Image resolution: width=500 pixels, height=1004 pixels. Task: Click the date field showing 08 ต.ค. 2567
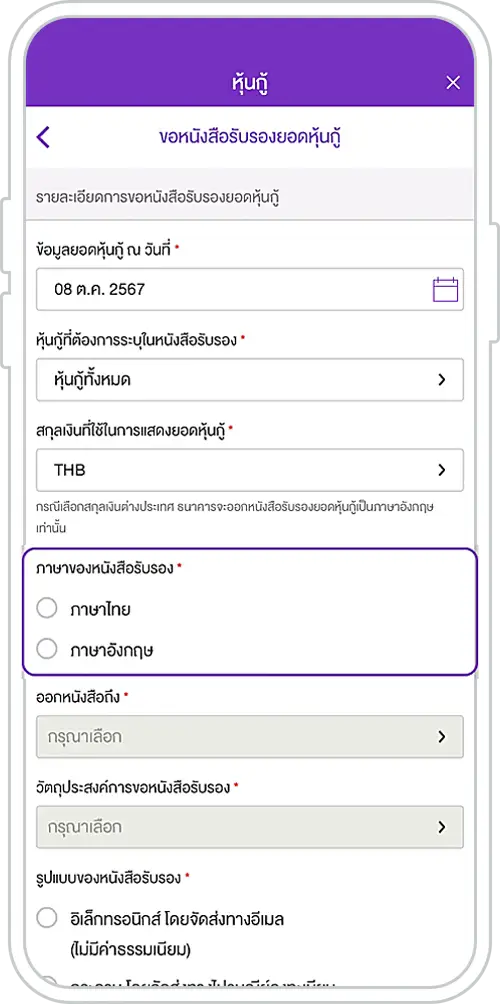[250, 289]
